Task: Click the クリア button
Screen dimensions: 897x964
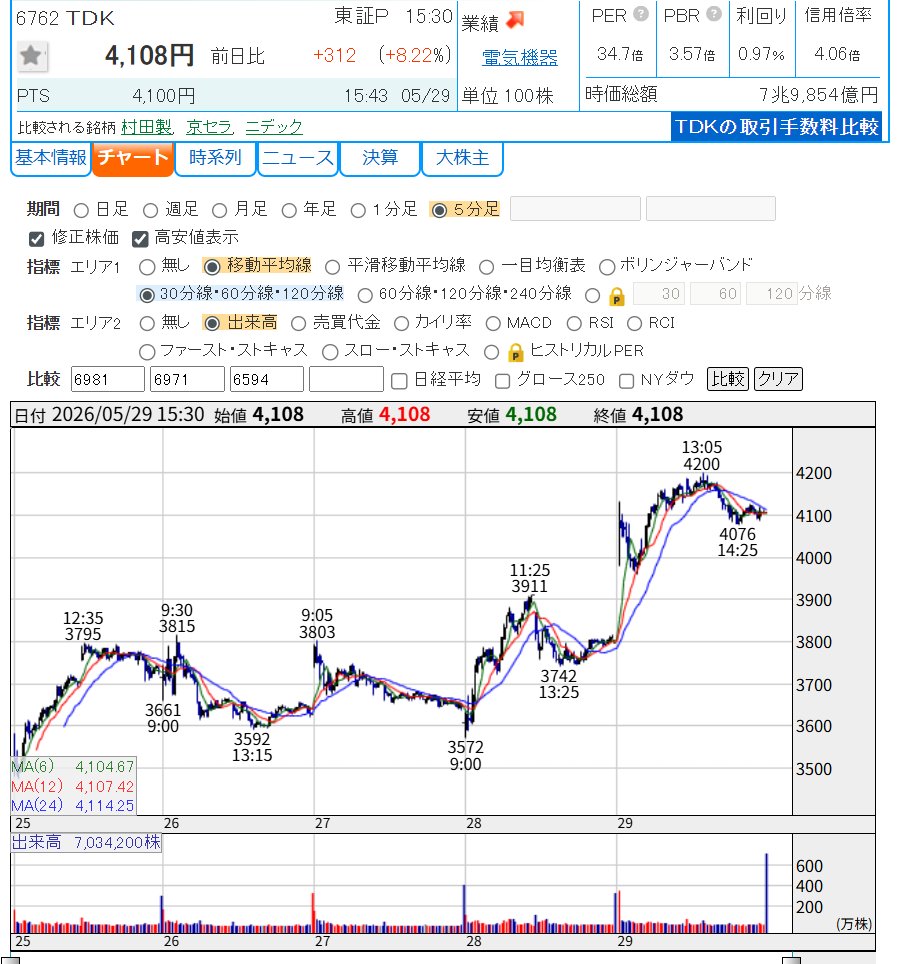Action: coord(778,379)
